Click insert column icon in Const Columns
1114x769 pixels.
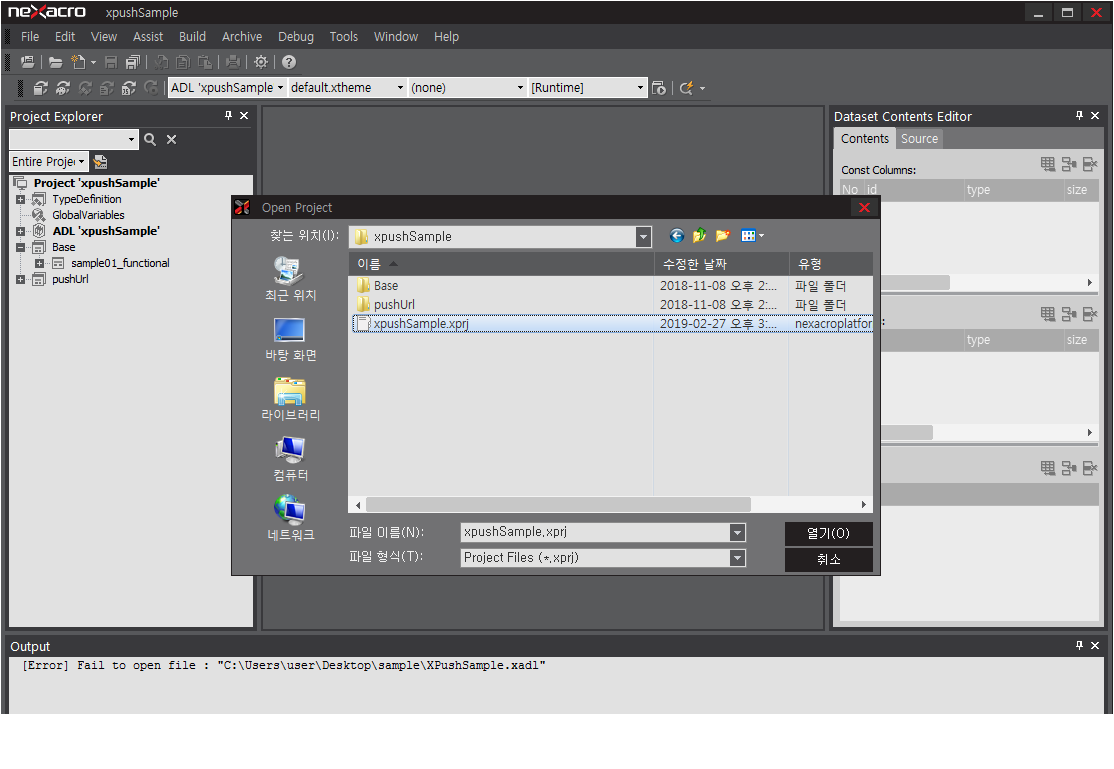(x=1069, y=164)
